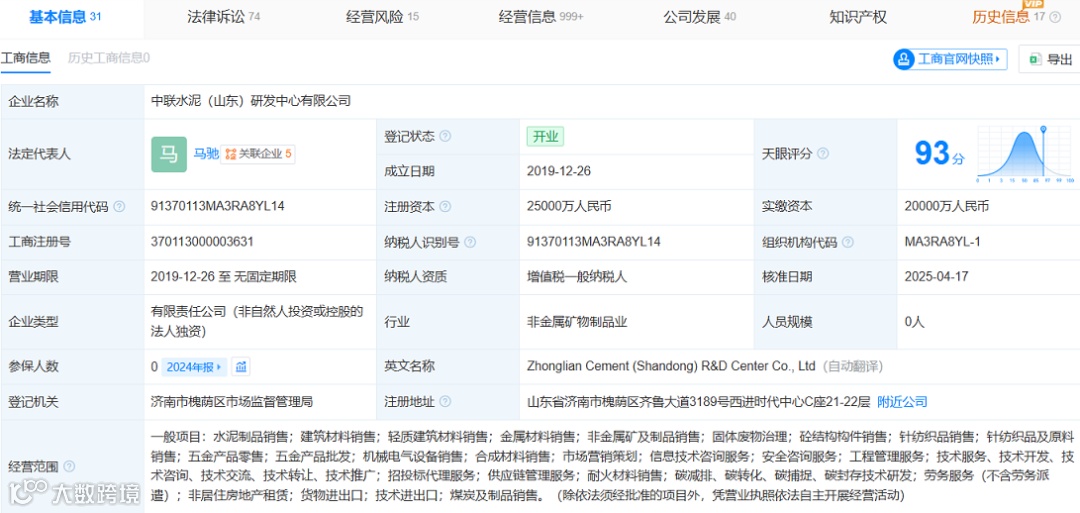Open 工商官网快照 snapshot

(951, 59)
